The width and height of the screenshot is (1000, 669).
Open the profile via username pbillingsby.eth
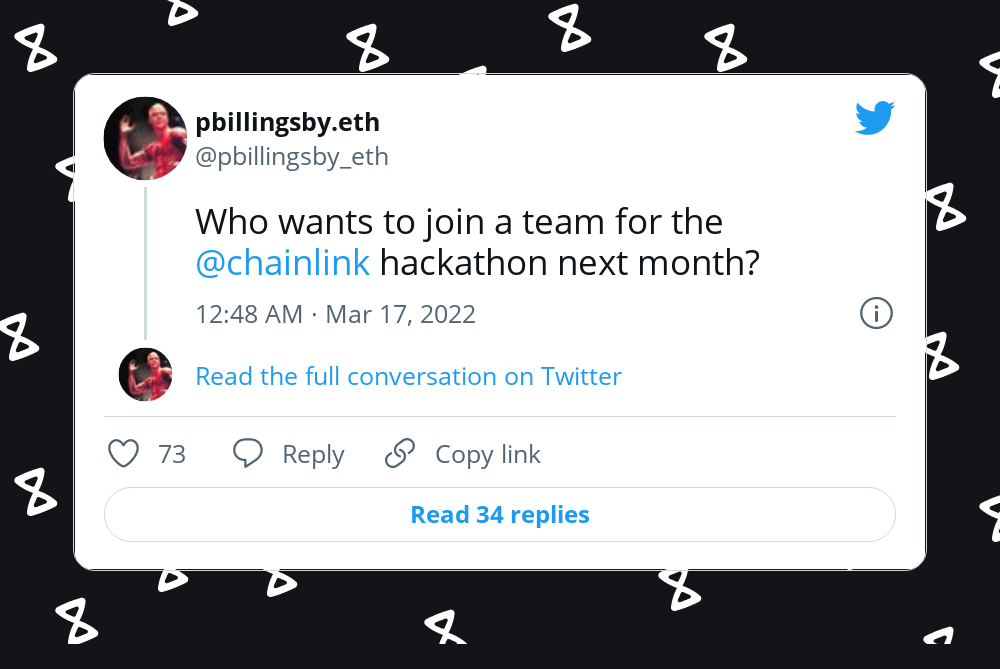coord(288,122)
